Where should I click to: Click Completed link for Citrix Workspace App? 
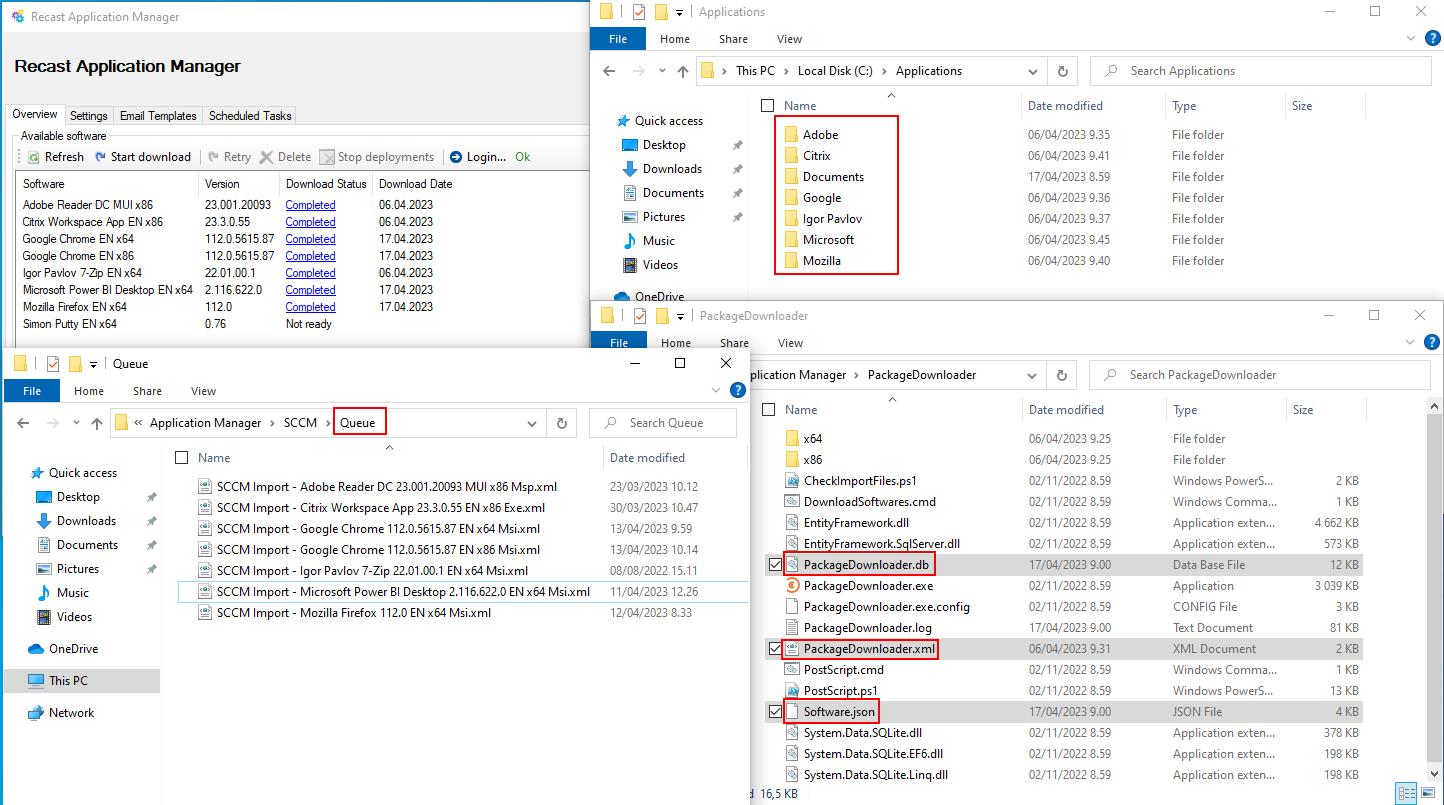[310, 222]
